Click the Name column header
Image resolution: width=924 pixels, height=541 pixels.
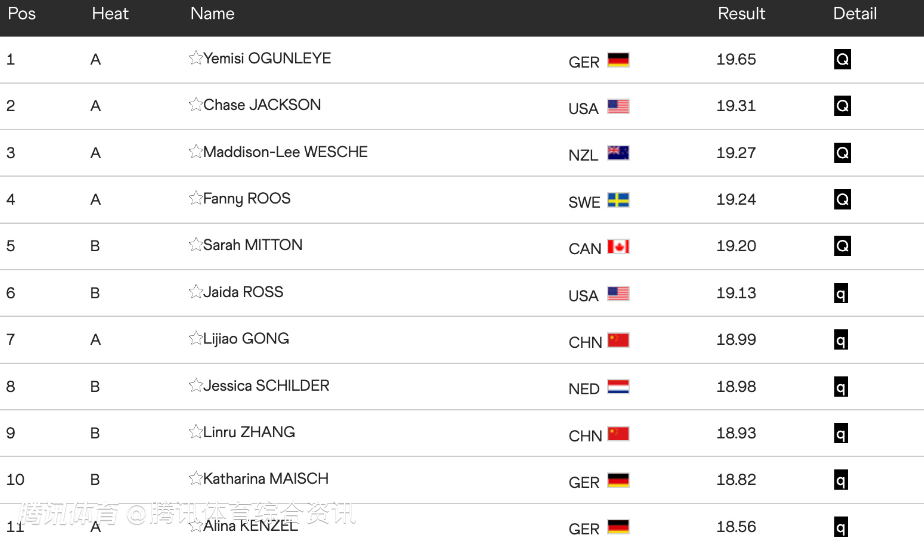tap(212, 14)
